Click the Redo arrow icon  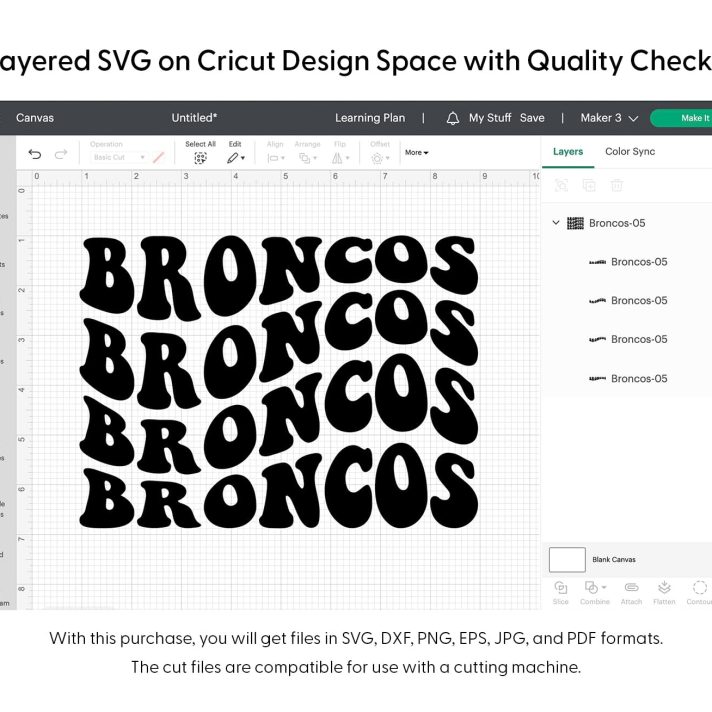pos(61,154)
